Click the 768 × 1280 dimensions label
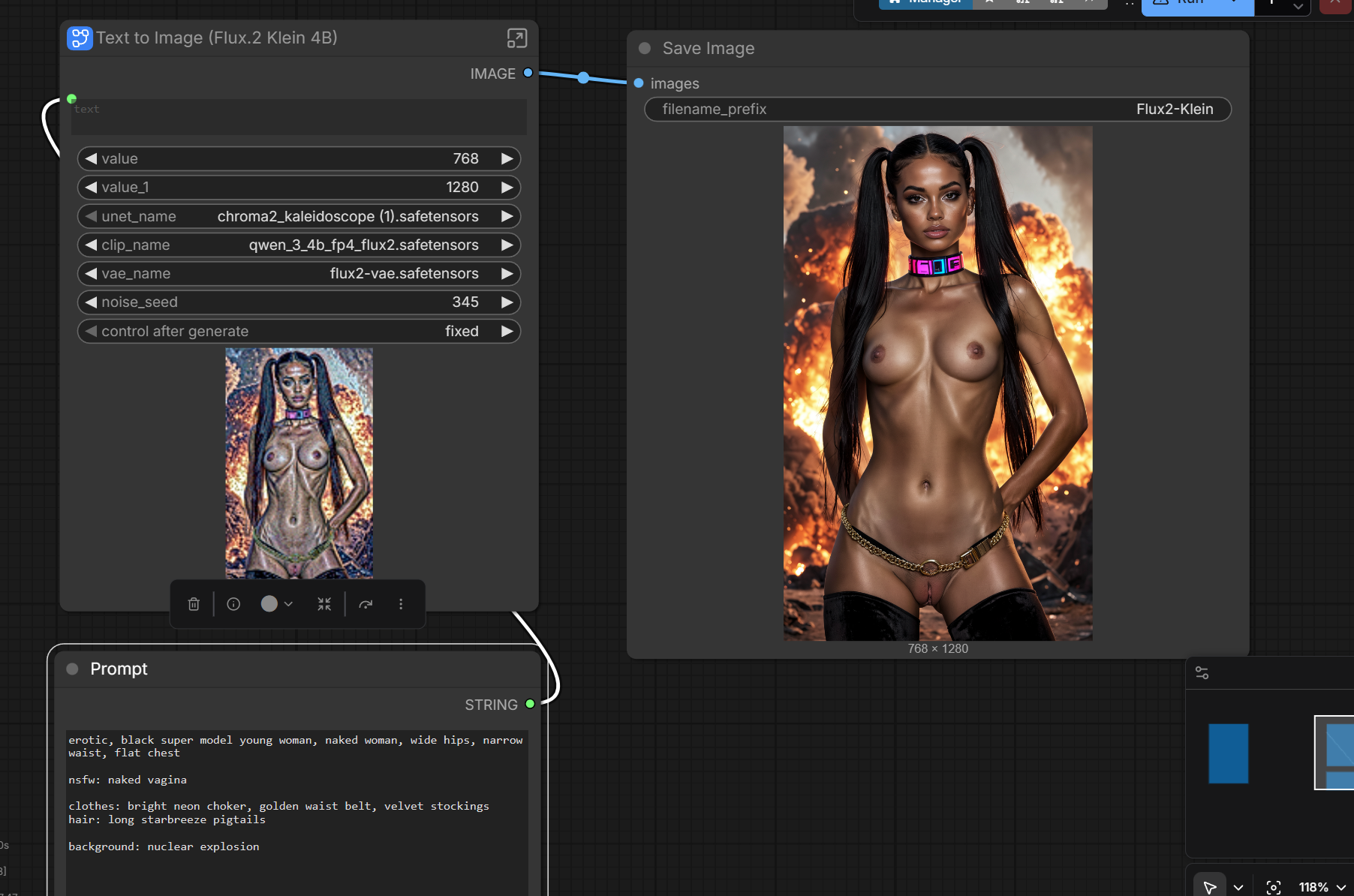Image resolution: width=1354 pixels, height=896 pixels. point(937,648)
